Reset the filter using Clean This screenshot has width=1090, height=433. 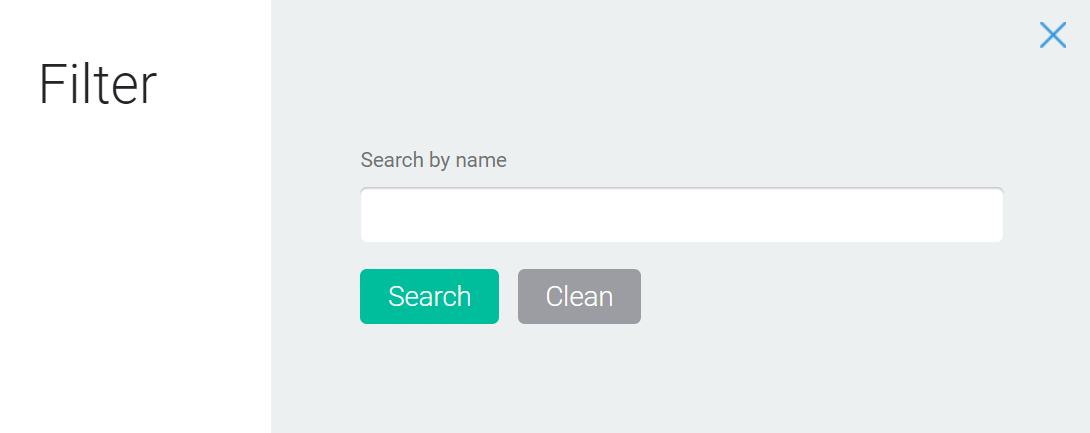point(579,296)
